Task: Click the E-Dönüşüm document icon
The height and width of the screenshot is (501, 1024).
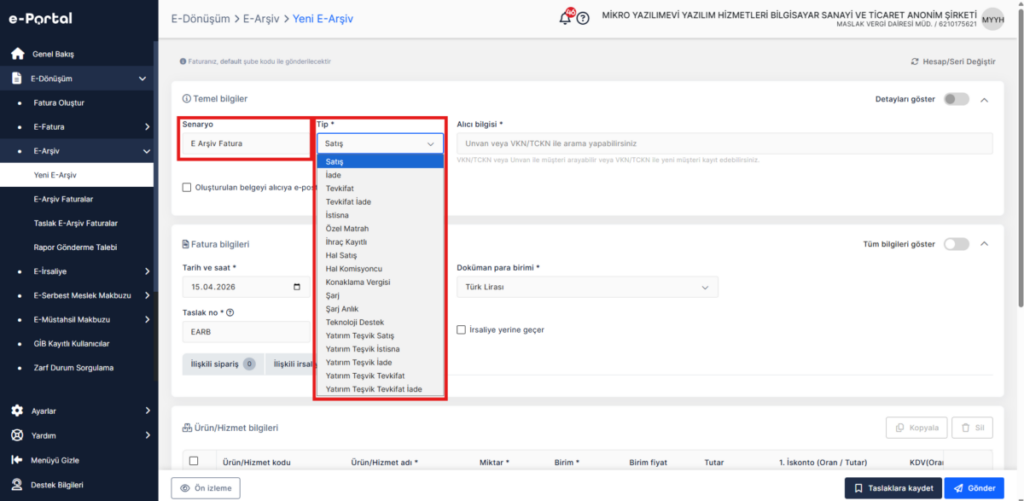Action: [18, 78]
